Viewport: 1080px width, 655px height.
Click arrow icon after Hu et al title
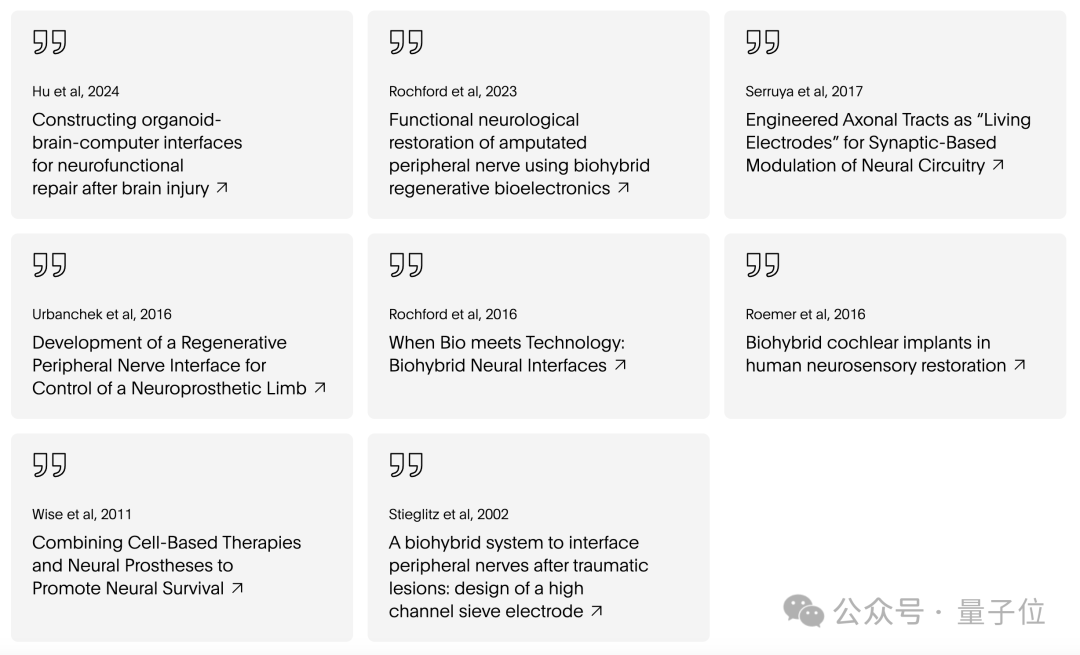pos(222,187)
